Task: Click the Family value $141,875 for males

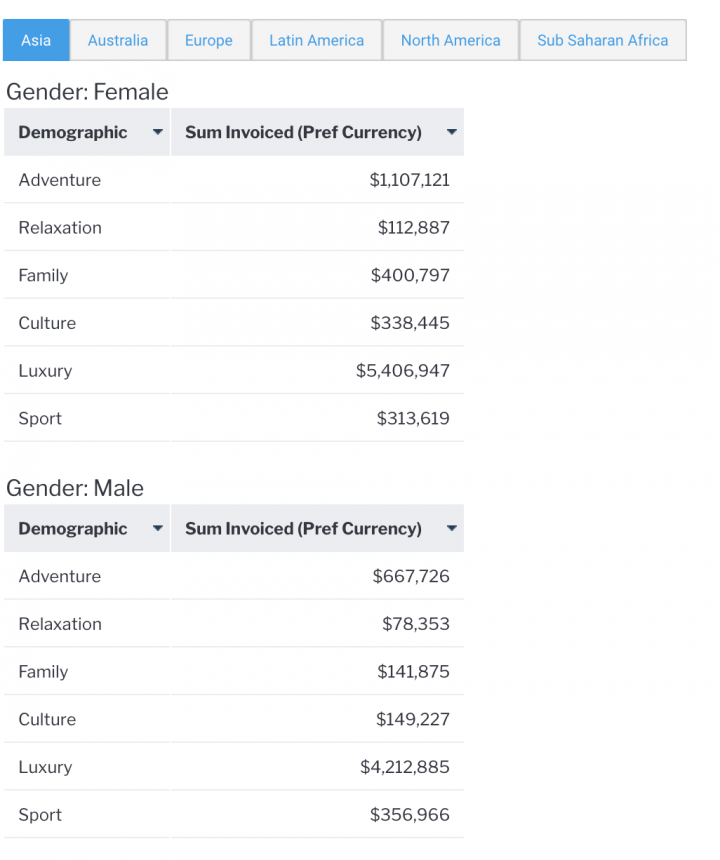Action: (414, 671)
